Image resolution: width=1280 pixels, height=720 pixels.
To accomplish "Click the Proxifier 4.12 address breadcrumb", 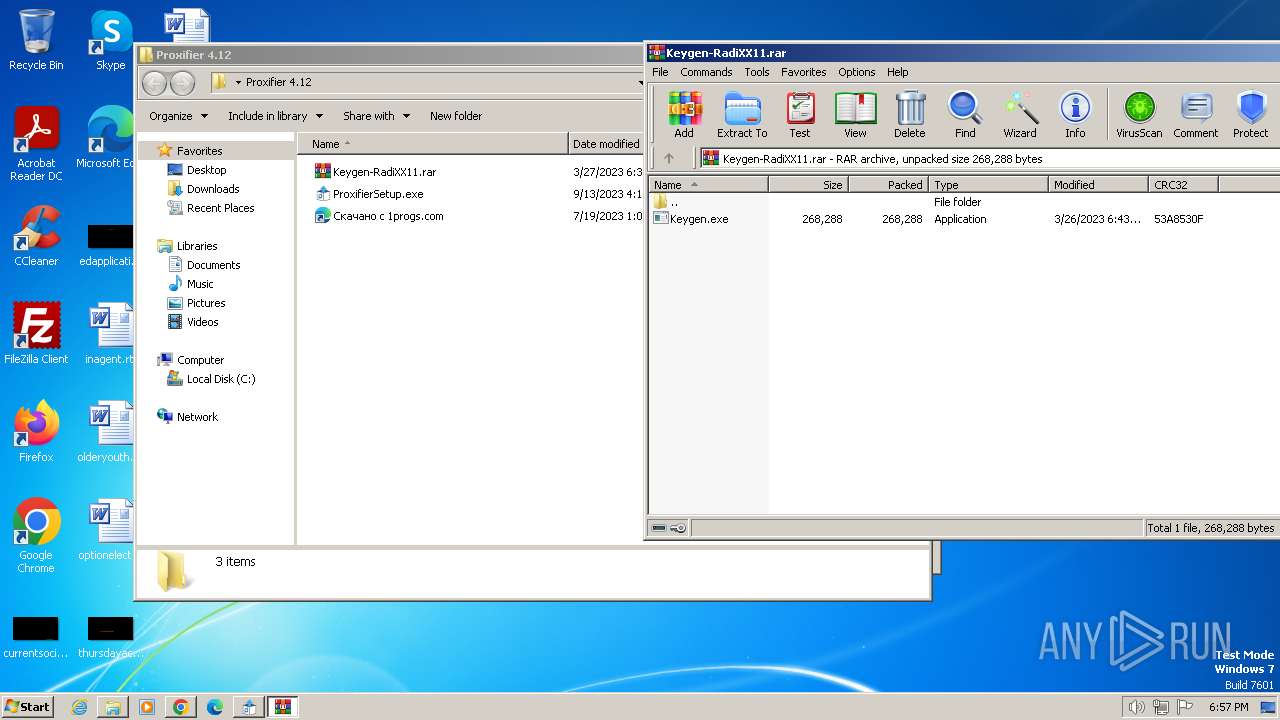I will point(279,82).
